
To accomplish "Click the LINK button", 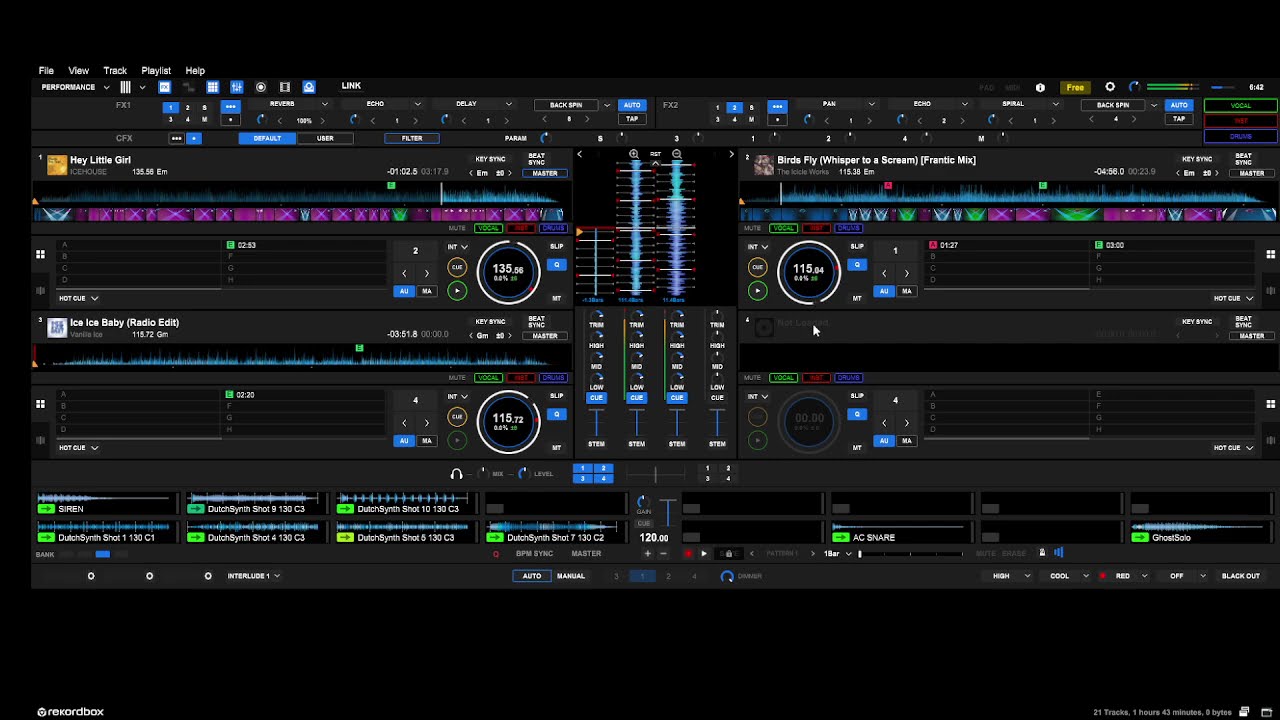I will [x=351, y=86].
